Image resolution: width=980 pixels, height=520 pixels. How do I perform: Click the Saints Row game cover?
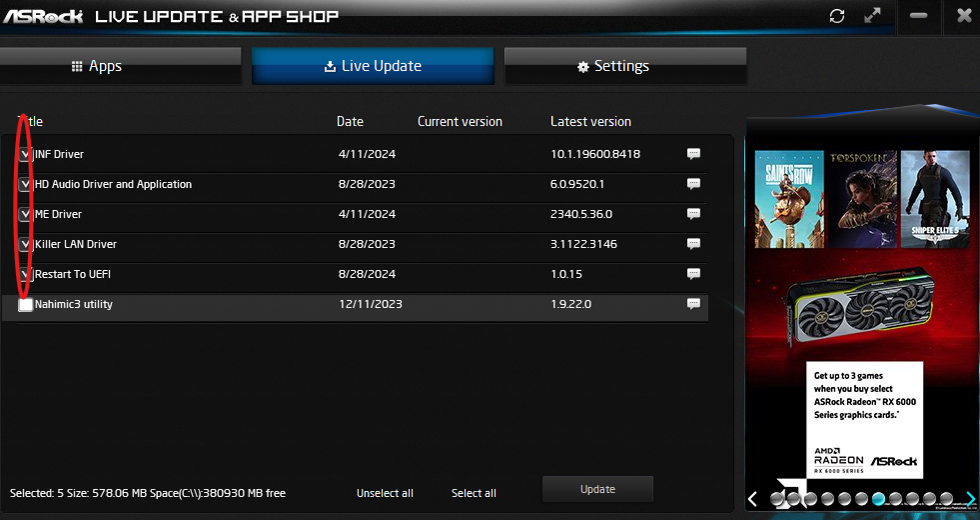pos(789,199)
